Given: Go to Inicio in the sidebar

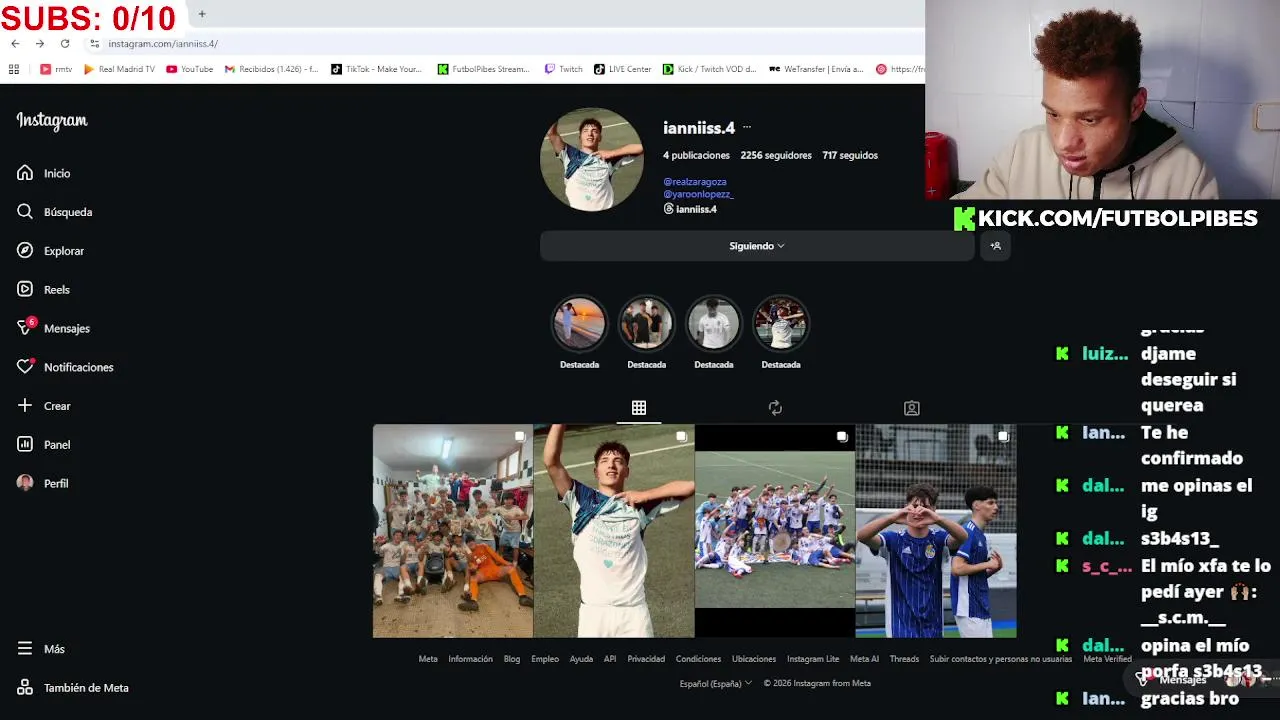Looking at the screenshot, I should [44, 173].
